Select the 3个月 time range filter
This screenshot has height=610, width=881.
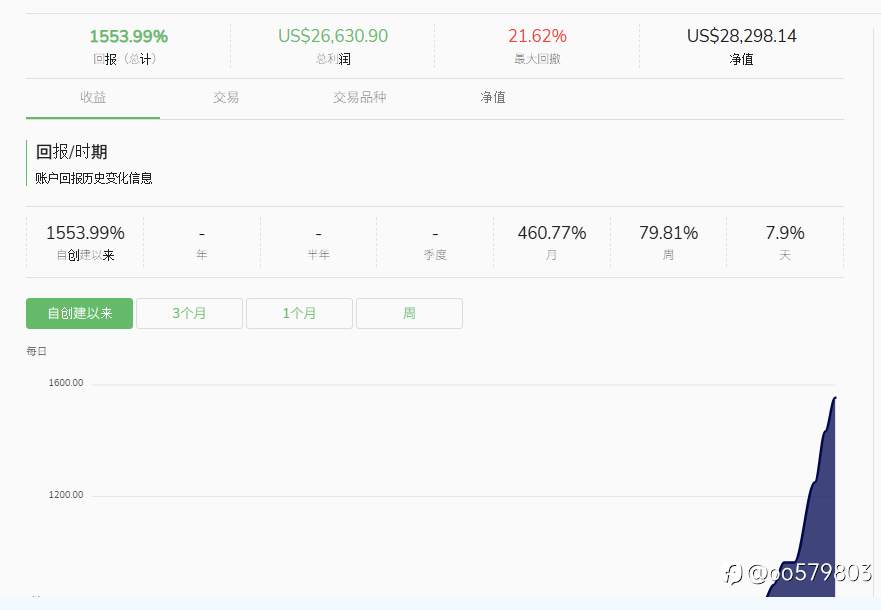189,313
